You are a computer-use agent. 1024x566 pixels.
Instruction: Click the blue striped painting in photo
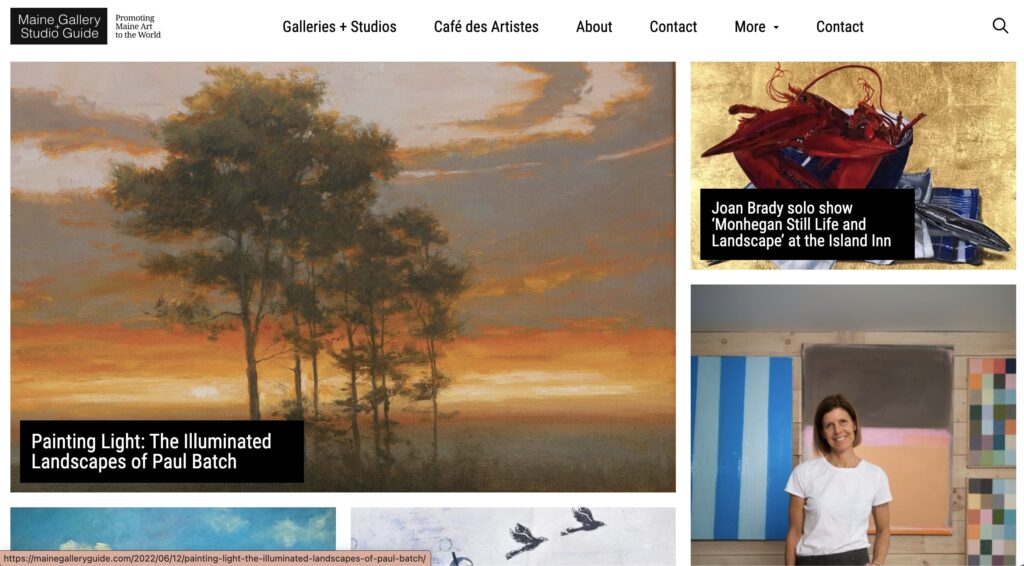click(741, 448)
